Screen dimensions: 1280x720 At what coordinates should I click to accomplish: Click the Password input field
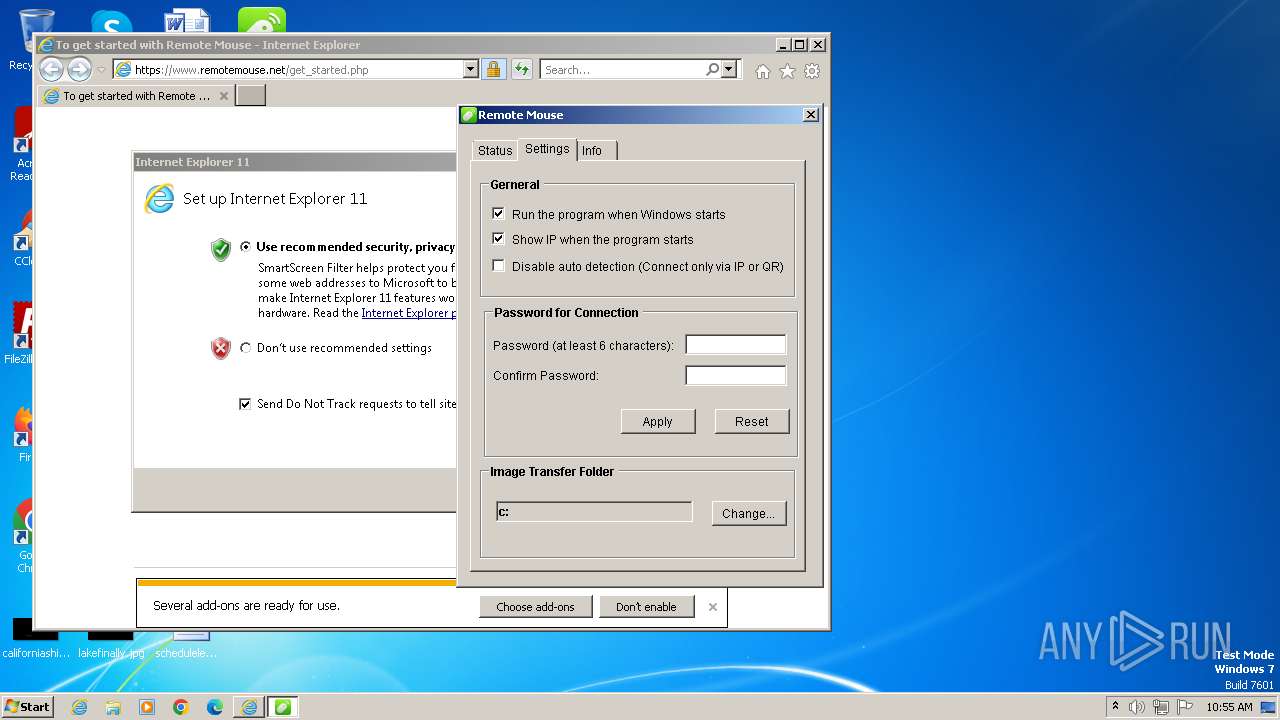pyautogui.click(x=735, y=345)
